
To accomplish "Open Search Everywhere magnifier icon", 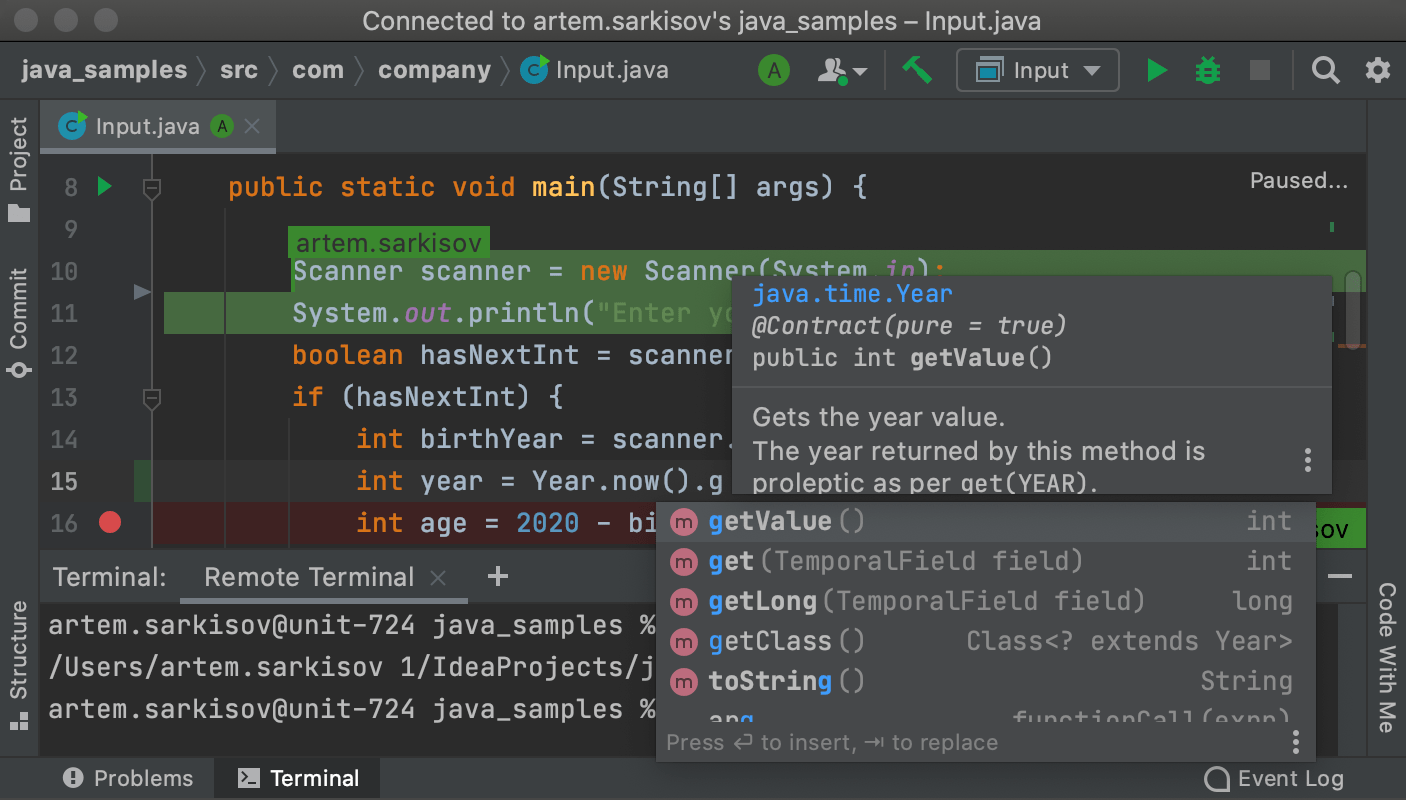I will point(1325,71).
